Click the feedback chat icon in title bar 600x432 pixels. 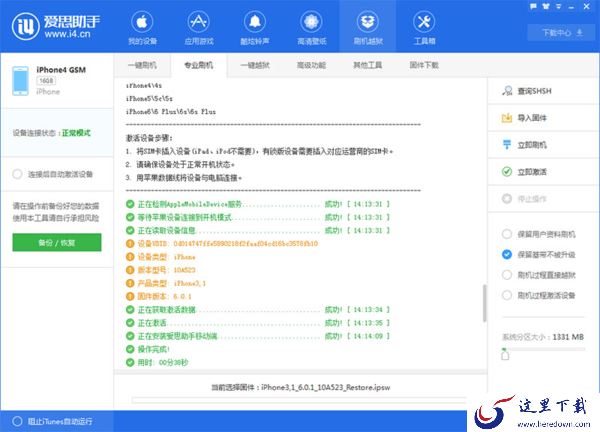(x=533, y=7)
